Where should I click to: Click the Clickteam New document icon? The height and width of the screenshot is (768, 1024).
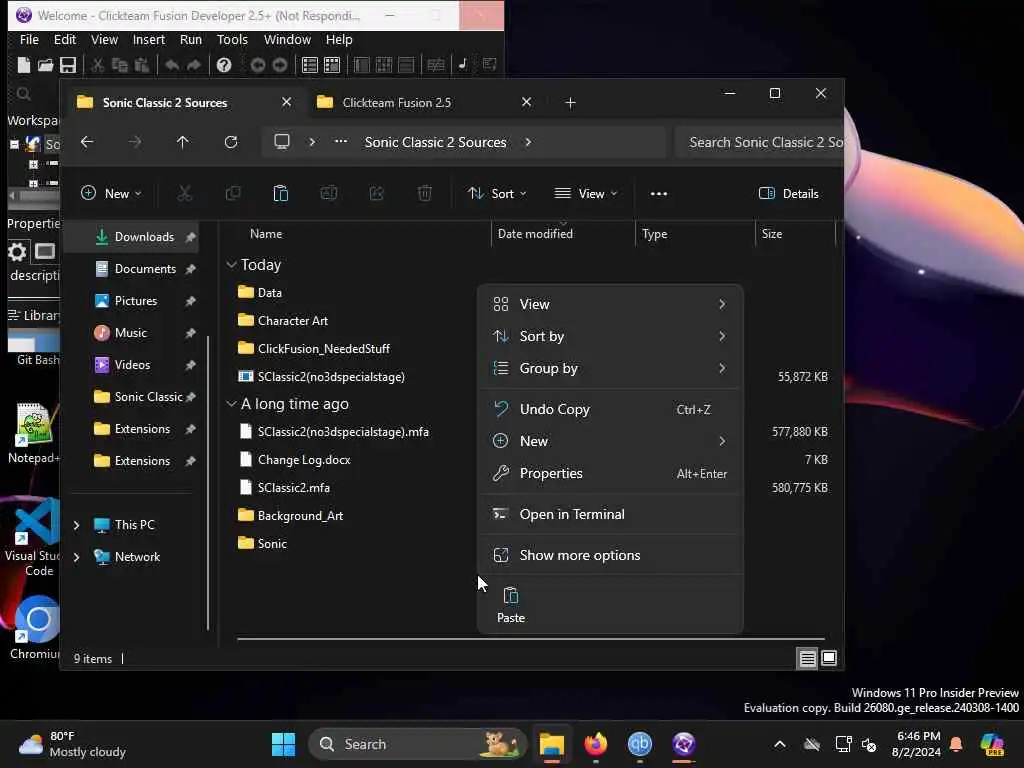pyautogui.click(x=24, y=65)
